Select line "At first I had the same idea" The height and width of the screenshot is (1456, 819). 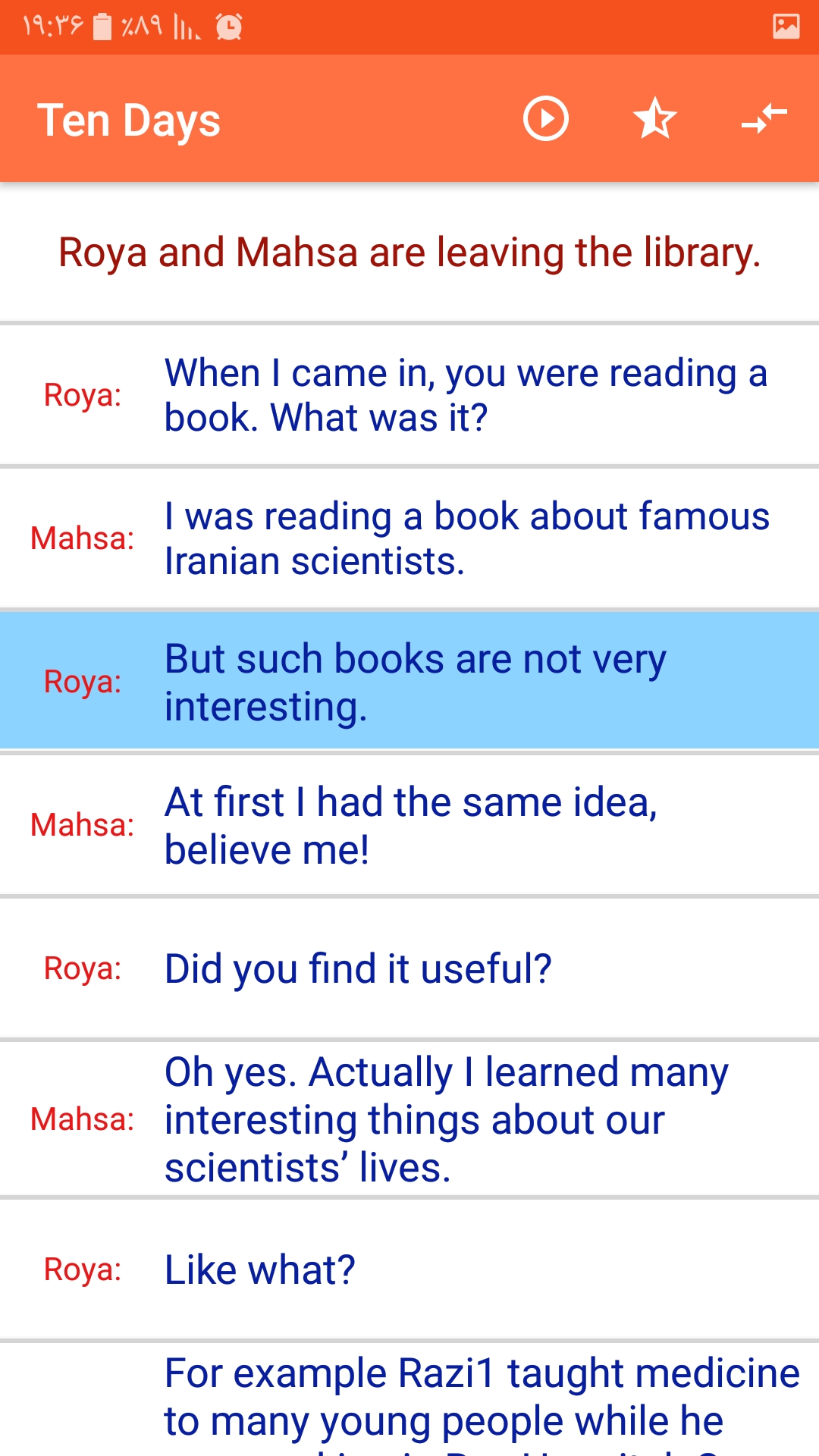[411, 825]
